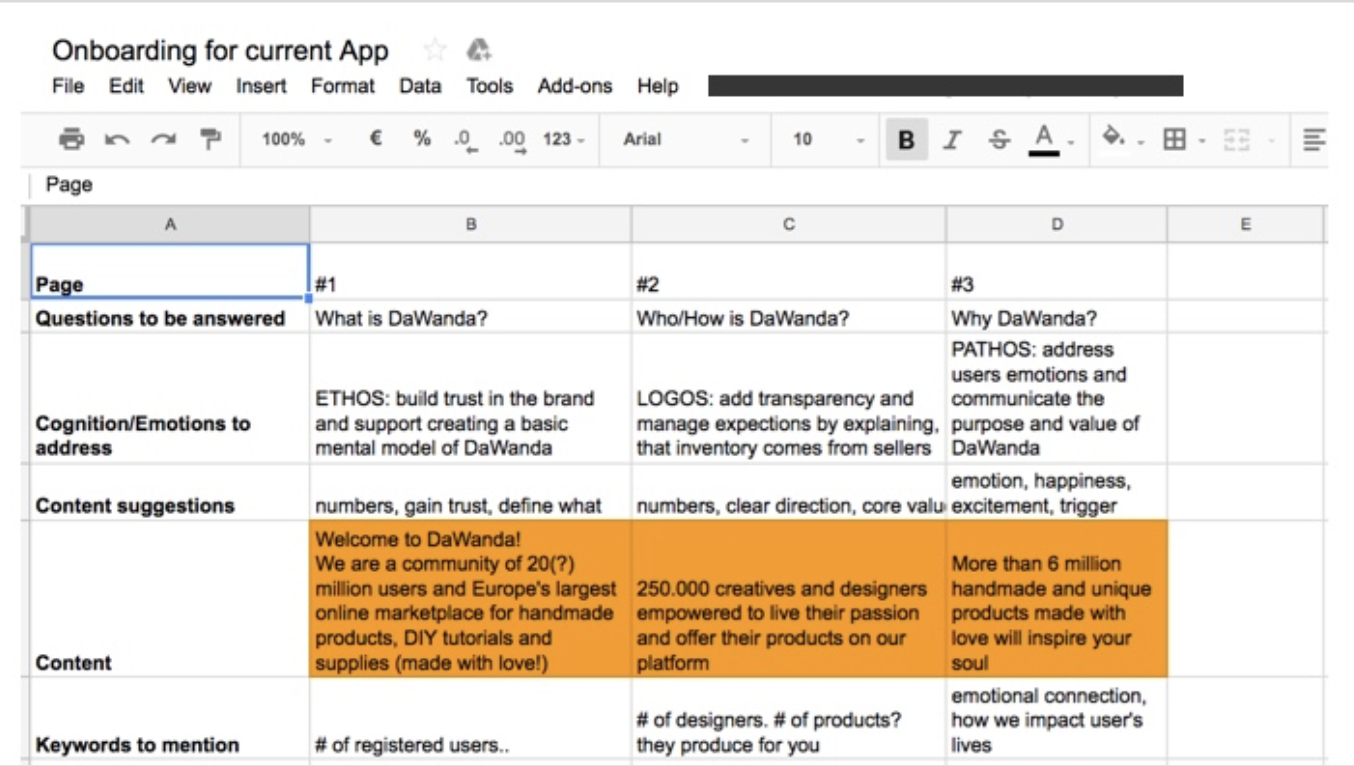Select orange 'More than 6 million' cell
The width and height of the screenshot is (1354, 766).
point(1056,599)
